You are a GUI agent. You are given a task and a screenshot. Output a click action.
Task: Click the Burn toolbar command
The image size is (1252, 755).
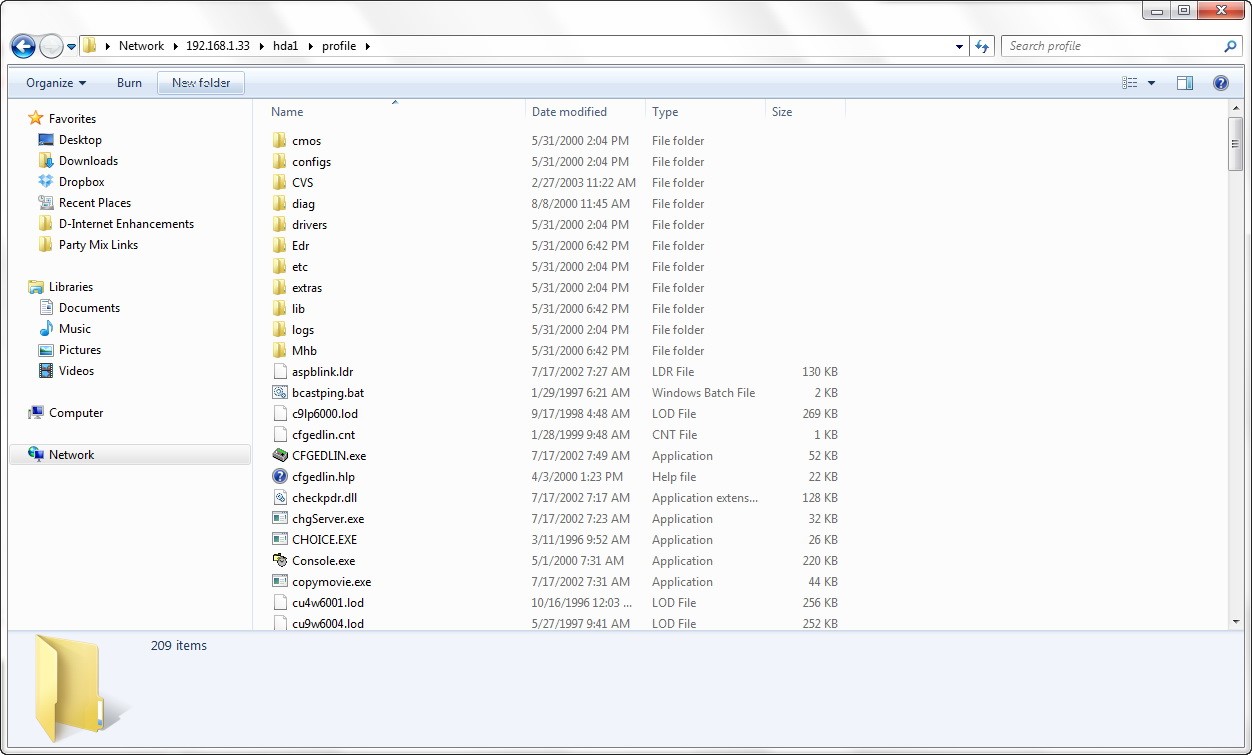point(129,83)
